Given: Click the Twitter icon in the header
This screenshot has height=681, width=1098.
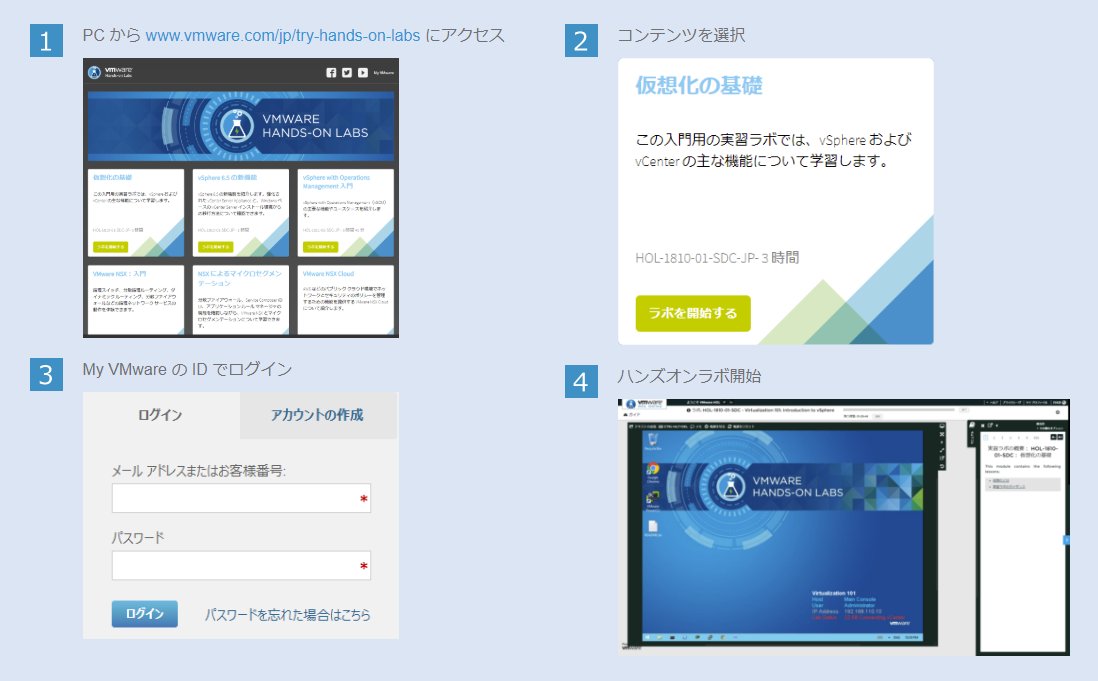Looking at the screenshot, I should coord(346,74).
